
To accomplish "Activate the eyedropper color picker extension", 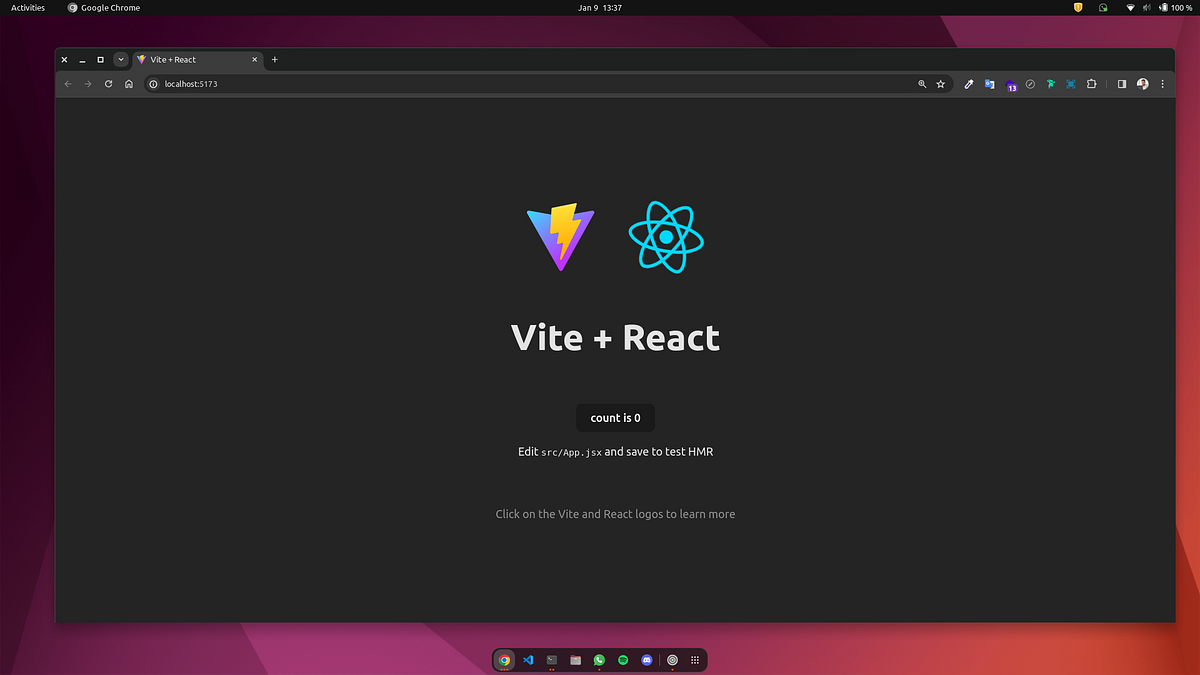I will 969,84.
